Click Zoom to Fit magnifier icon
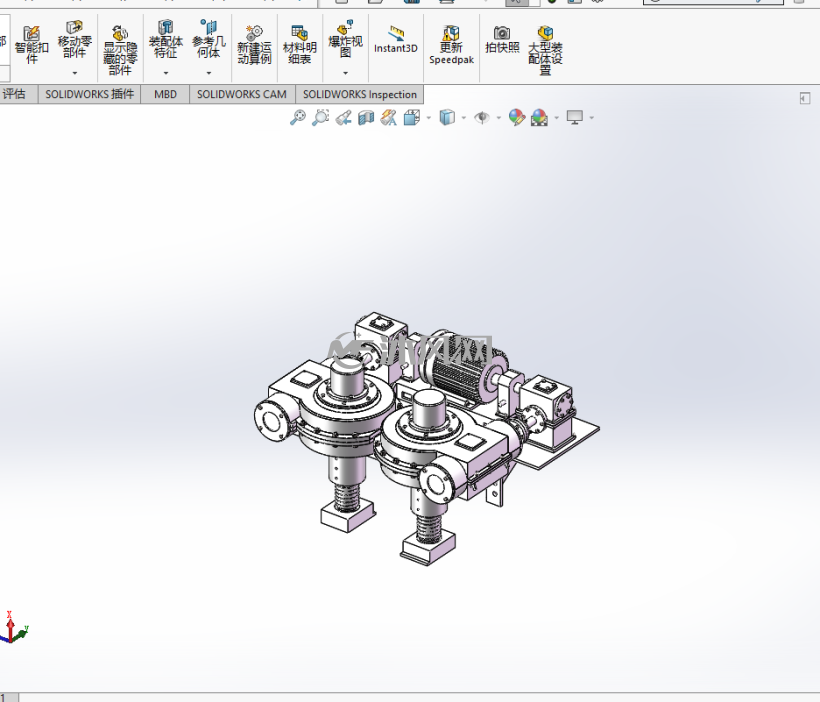The width and height of the screenshot is (820, 702). coord(298,118)
